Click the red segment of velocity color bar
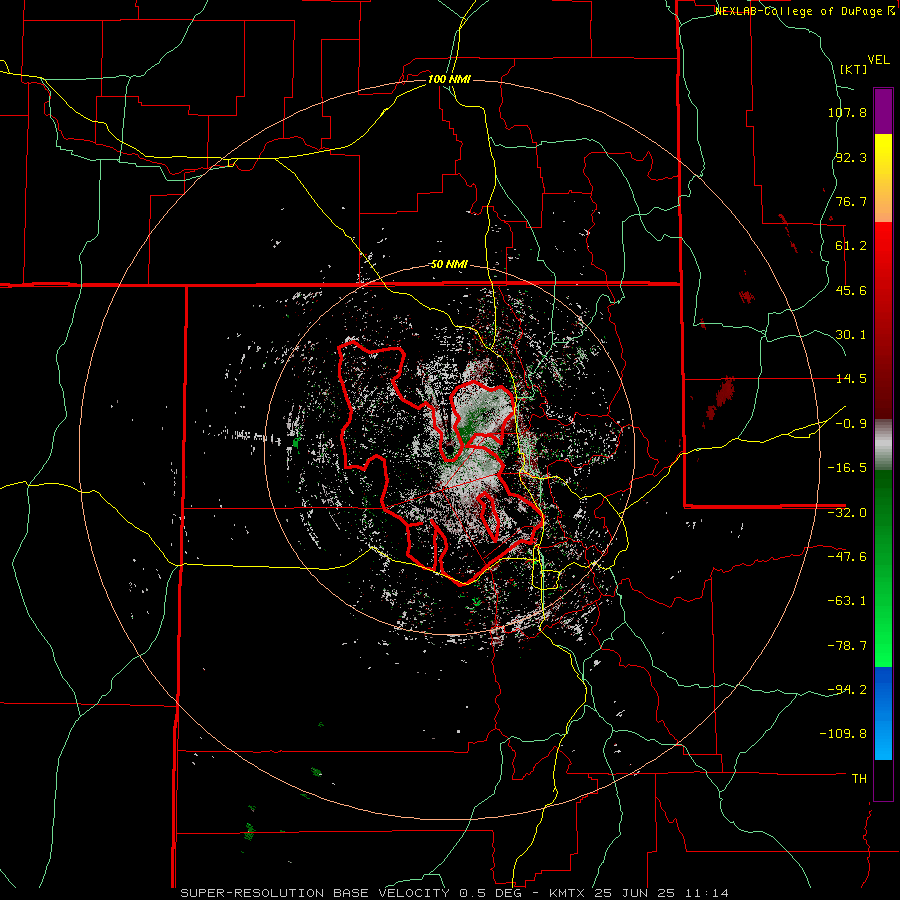This screenshot has width=900, height=900. pos(883,320)
